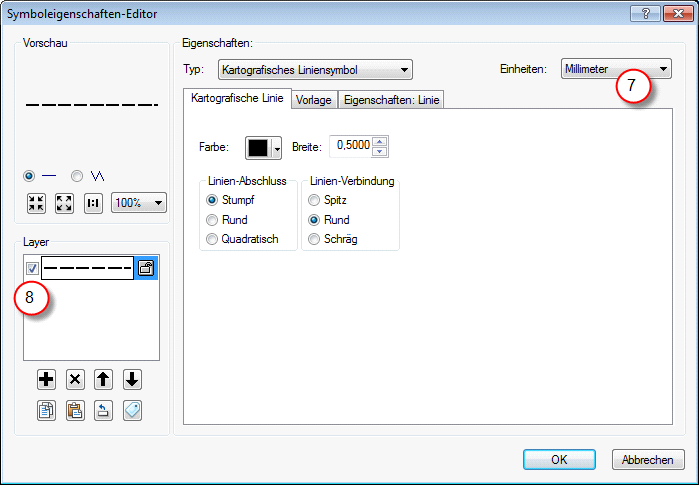Add a new layer with plus icon
The height and width of the screenshot is (485, 699).
click(46, 379)
